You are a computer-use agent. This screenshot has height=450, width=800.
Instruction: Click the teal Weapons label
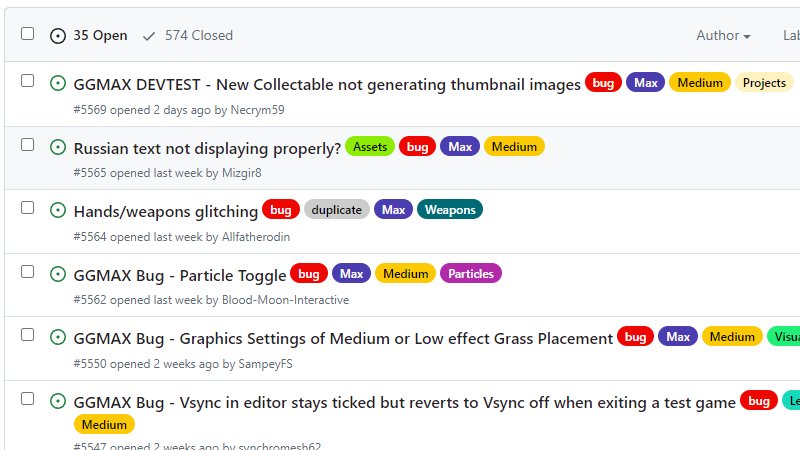450,210
